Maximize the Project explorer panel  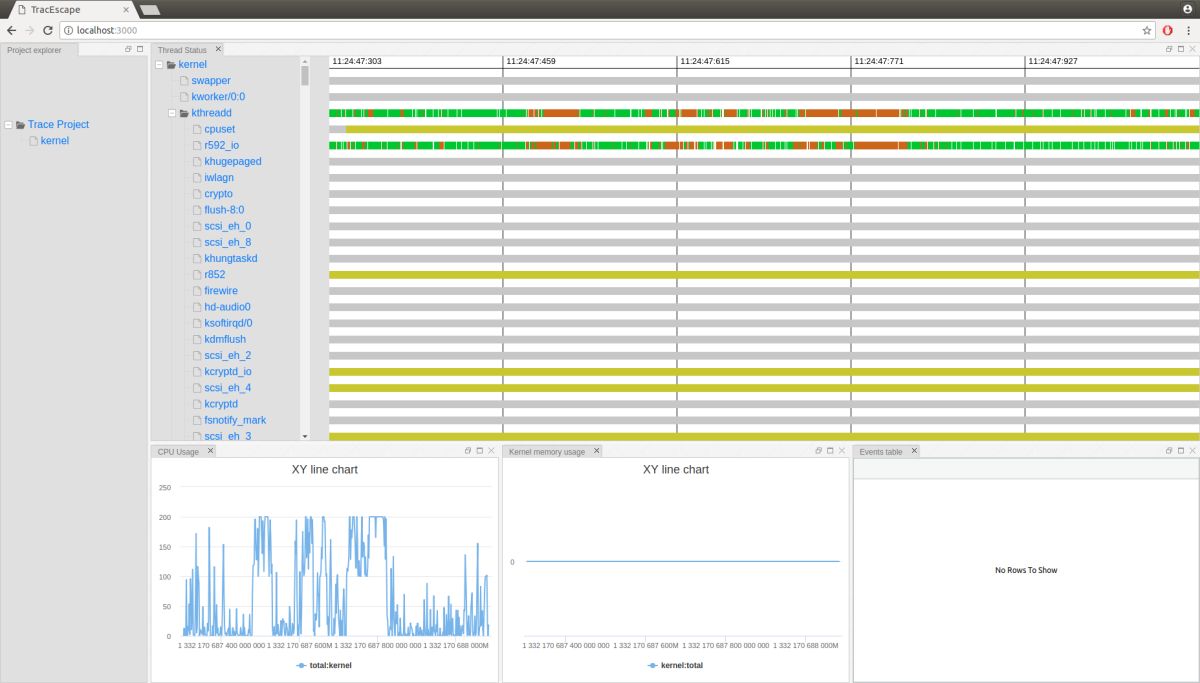pyautogui.click(x=140, y=49)
